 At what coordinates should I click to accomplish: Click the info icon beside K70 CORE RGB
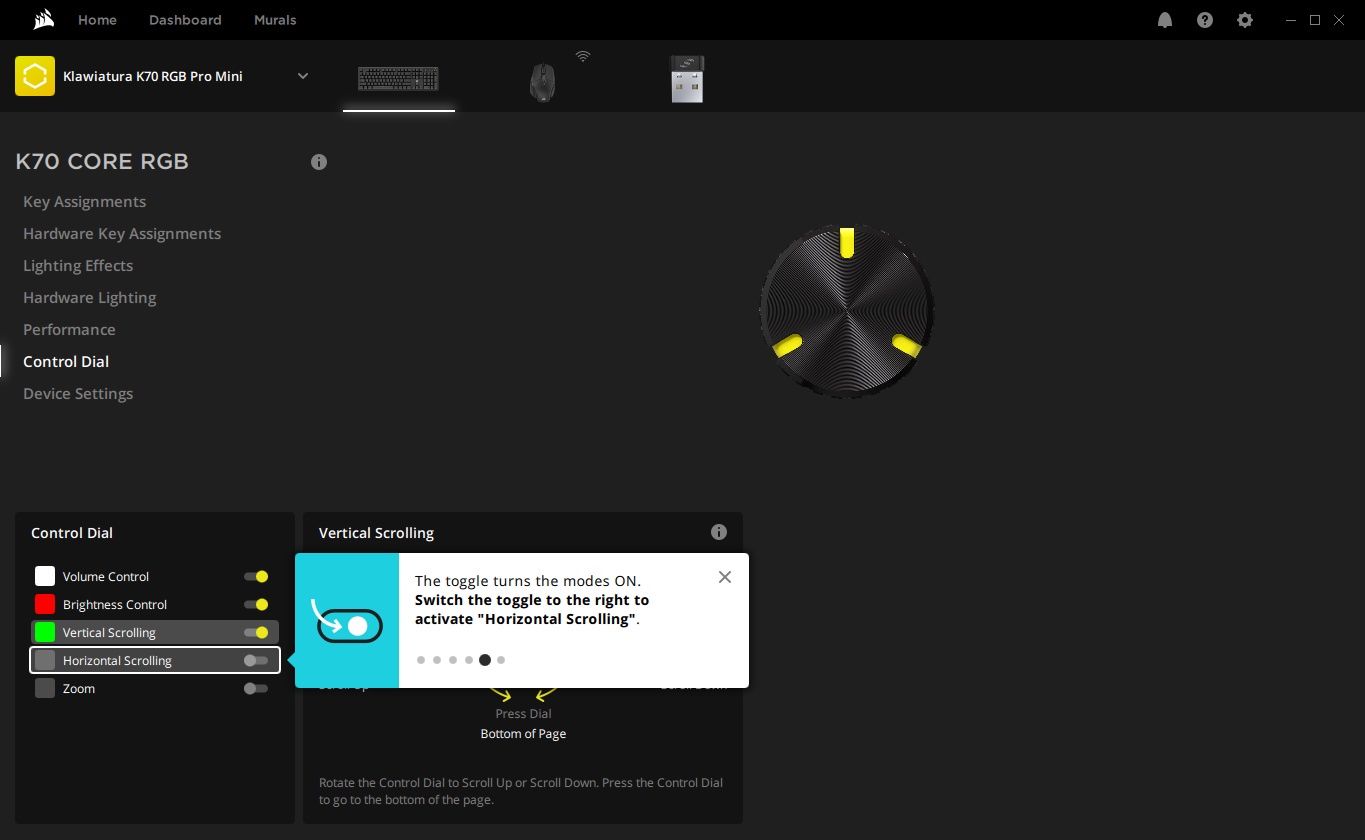(319, 162)
